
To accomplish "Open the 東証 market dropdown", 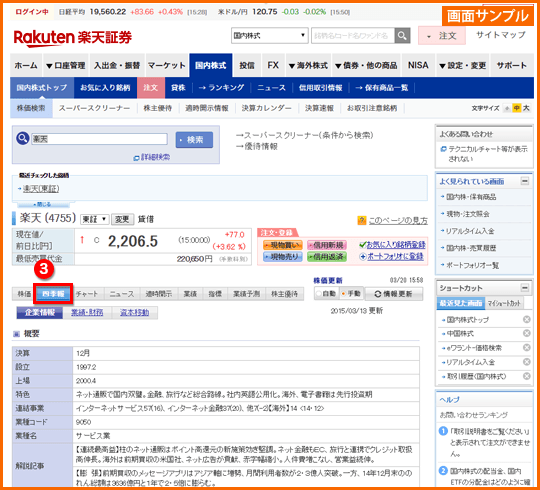I will [x=94, y=219].
